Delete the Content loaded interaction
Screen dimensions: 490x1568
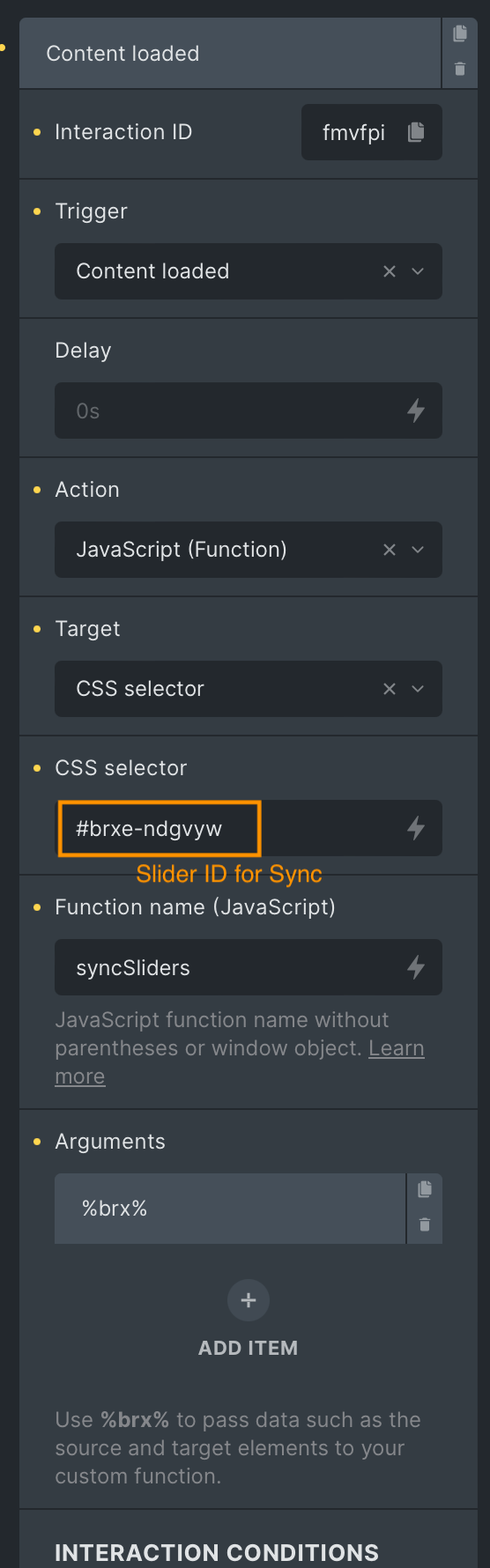[460, 69]
